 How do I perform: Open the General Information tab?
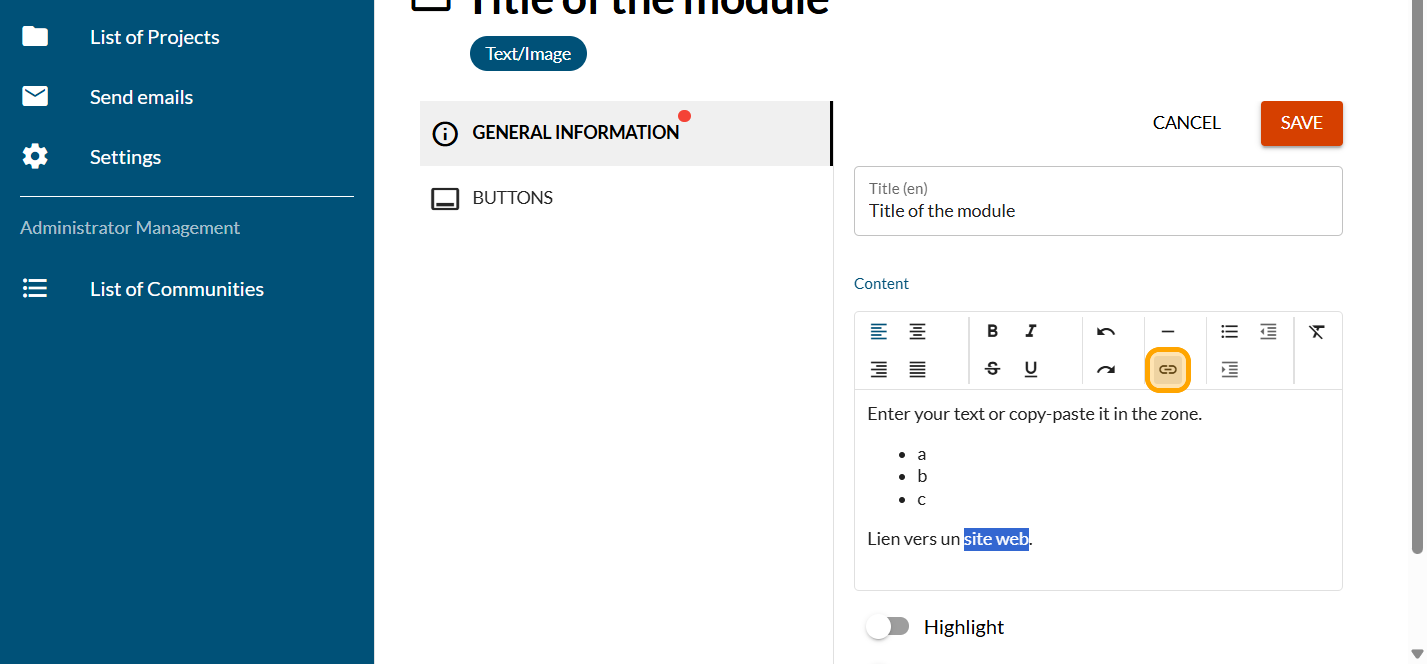(575, 133)
